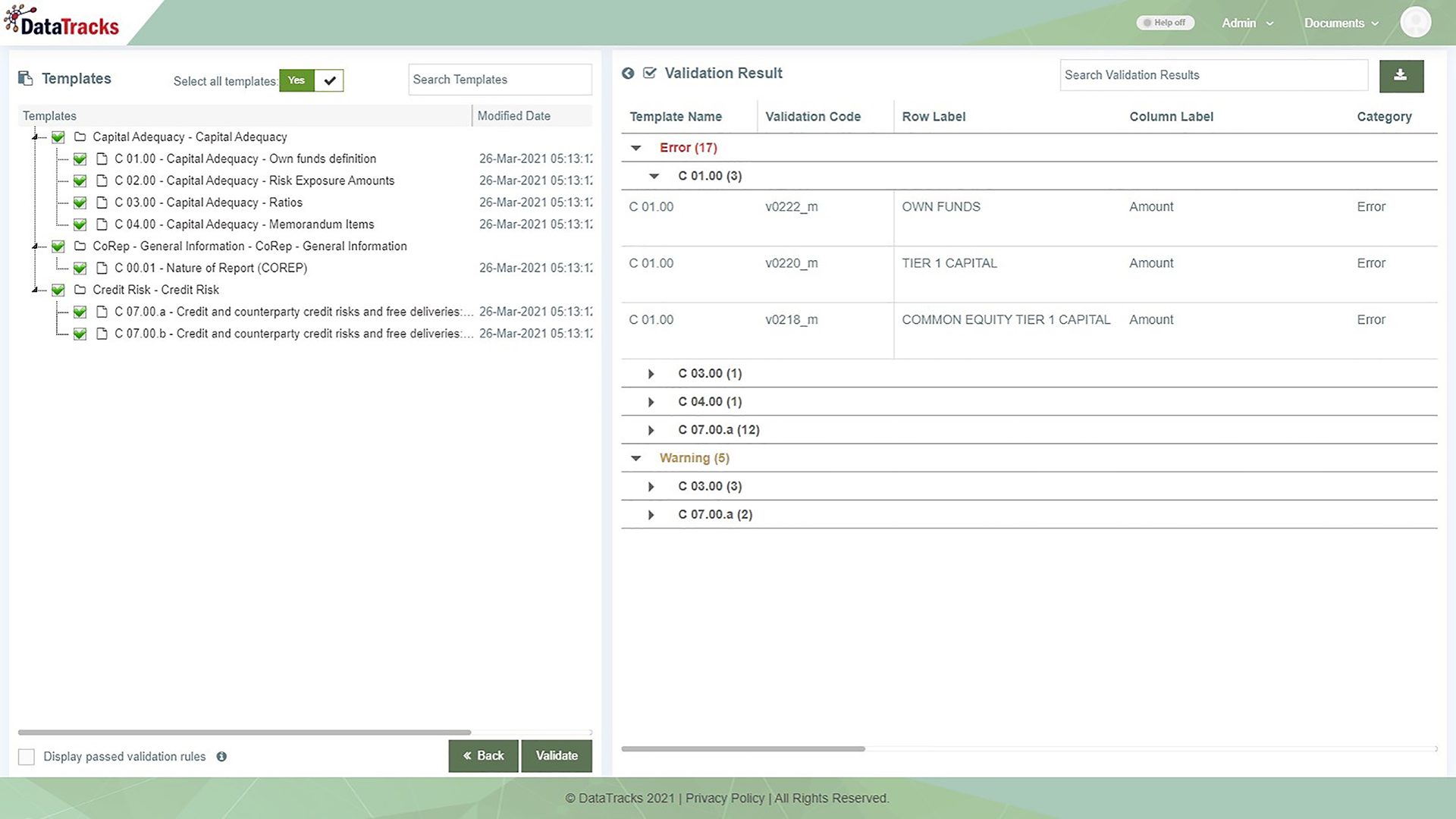Click the info icon beside Display passed validation rules
The image size is (1456, 819).
tap(221, 756)
